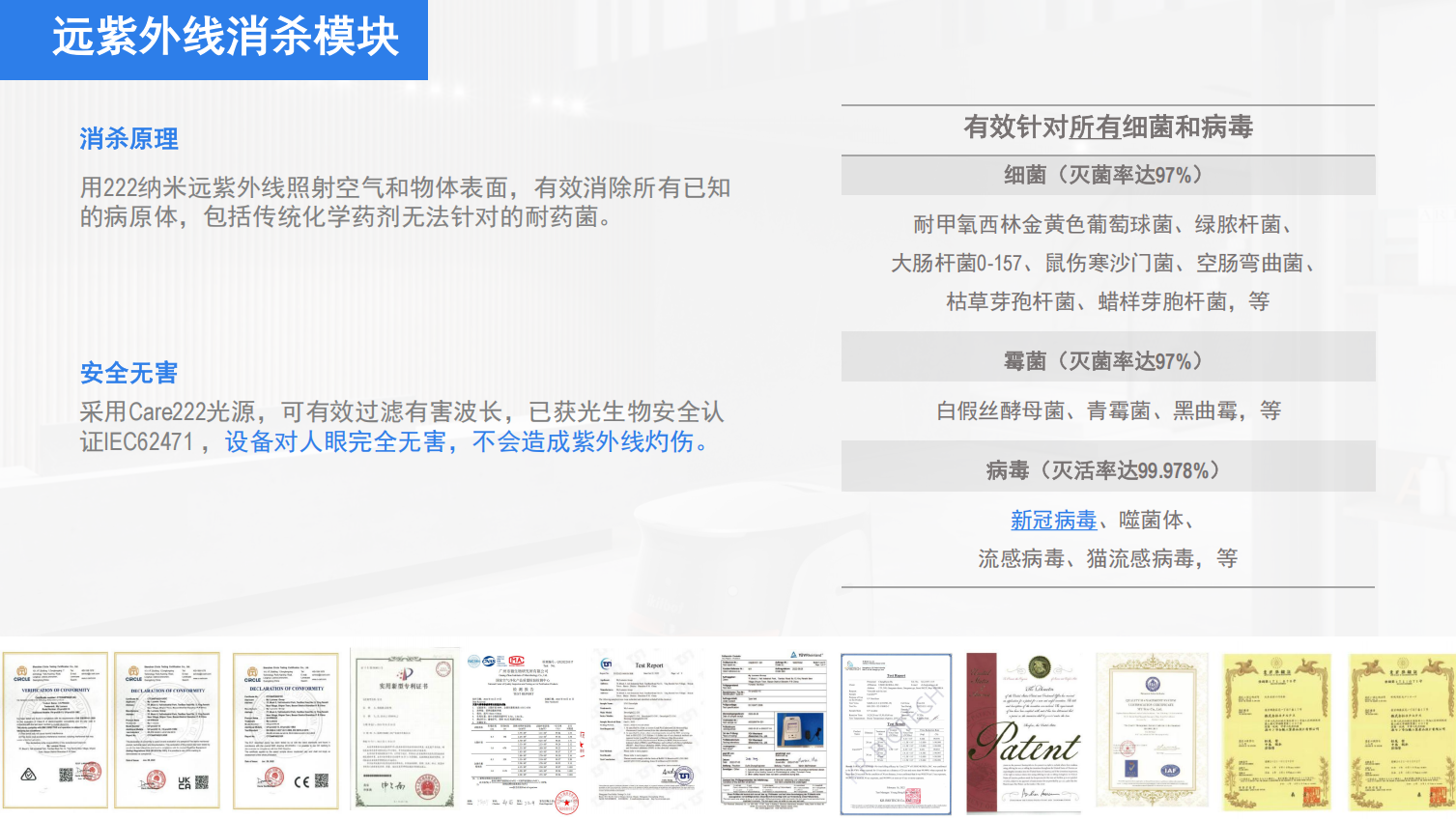Open the yellow Japanese 登录证书 thumbnail
Viewport: 1456px width, 820px height.
point(1275,729)
